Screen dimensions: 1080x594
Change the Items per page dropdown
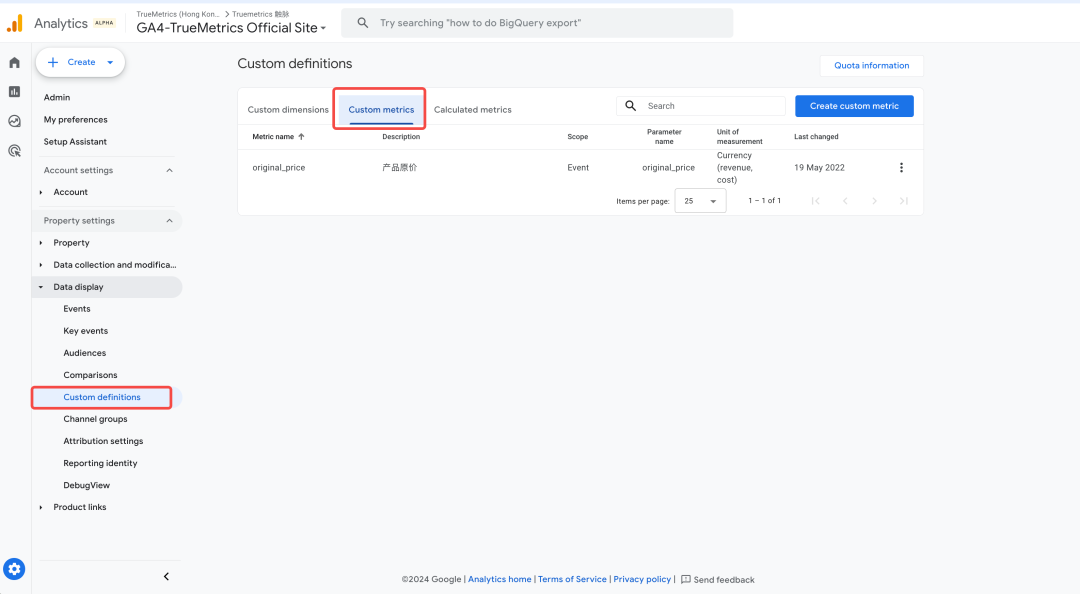pos(700,201)
